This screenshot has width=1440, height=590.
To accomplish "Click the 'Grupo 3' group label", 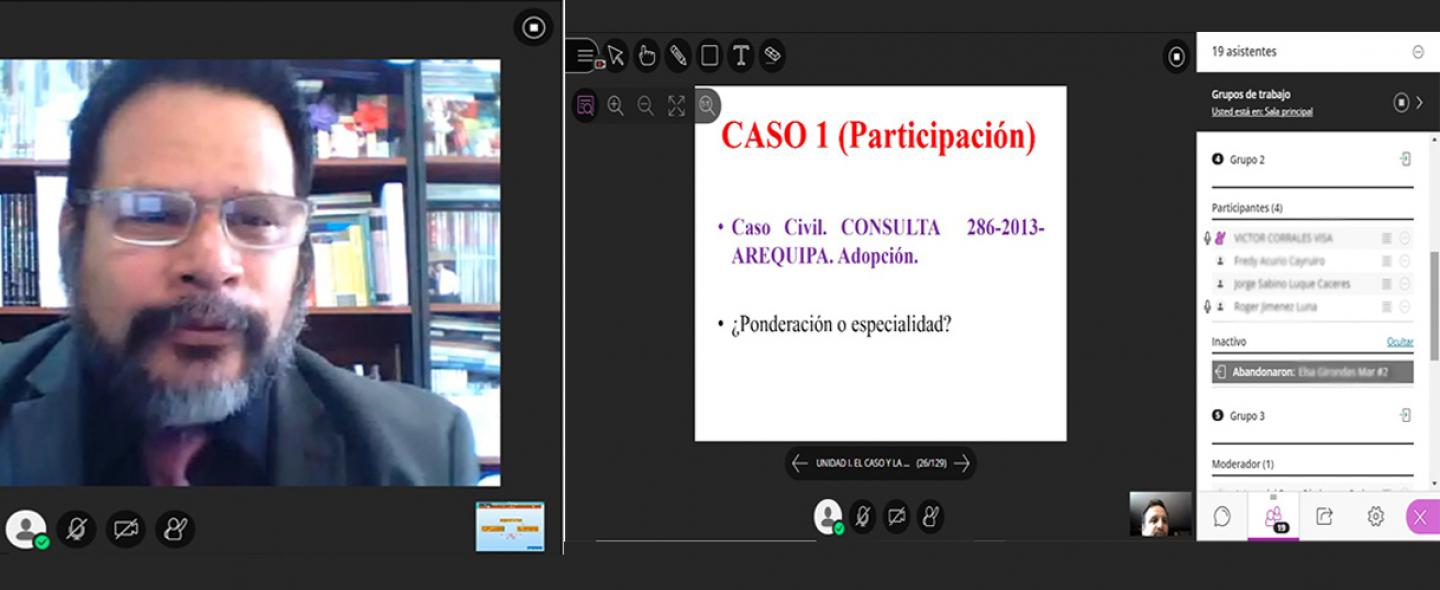I will pos(1247,415).
